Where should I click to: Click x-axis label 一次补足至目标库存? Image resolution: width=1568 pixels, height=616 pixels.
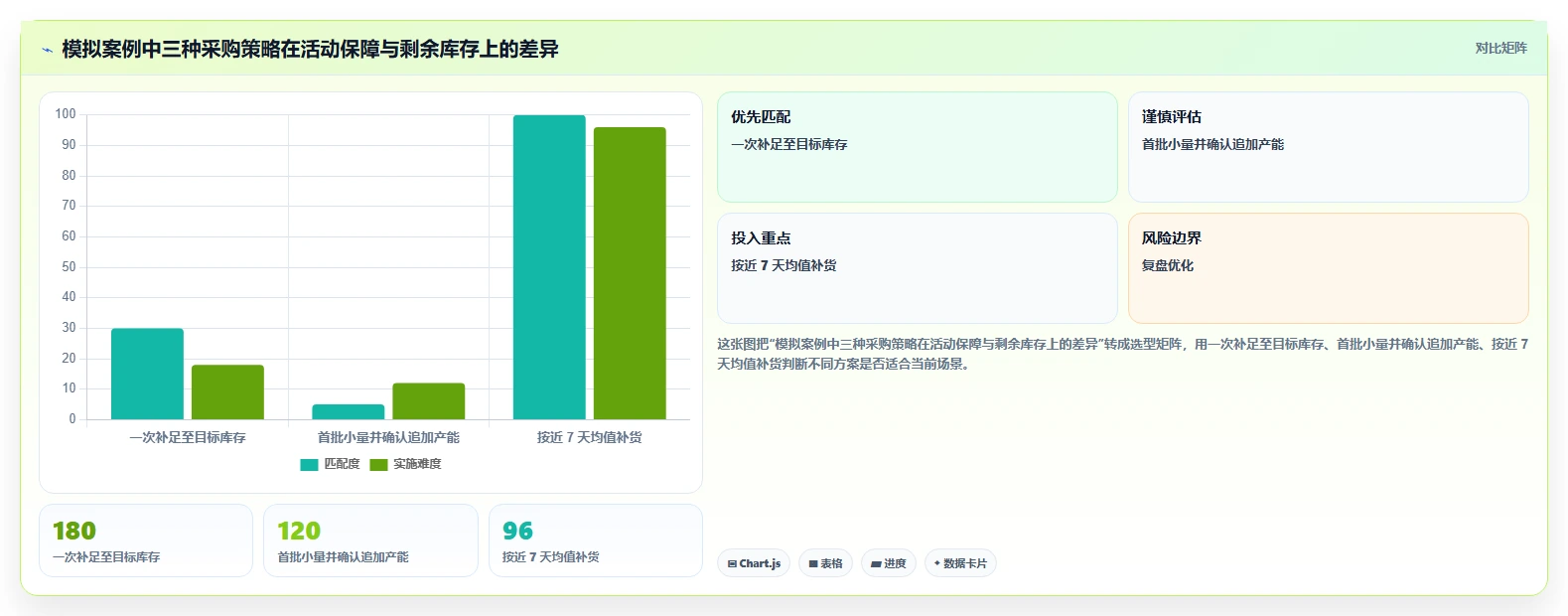click(x=188, y=437)
